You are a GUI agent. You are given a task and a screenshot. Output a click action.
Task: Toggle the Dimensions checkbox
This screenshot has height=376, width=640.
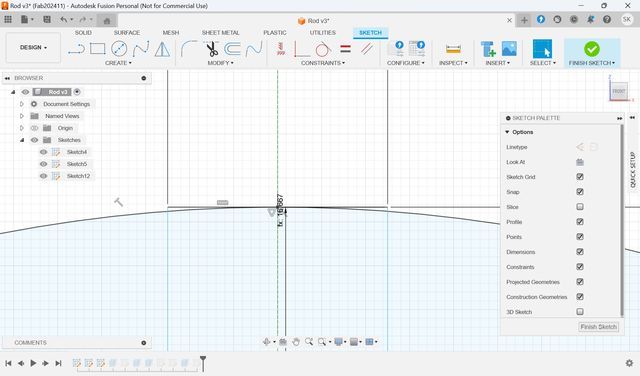pos(580,252)
